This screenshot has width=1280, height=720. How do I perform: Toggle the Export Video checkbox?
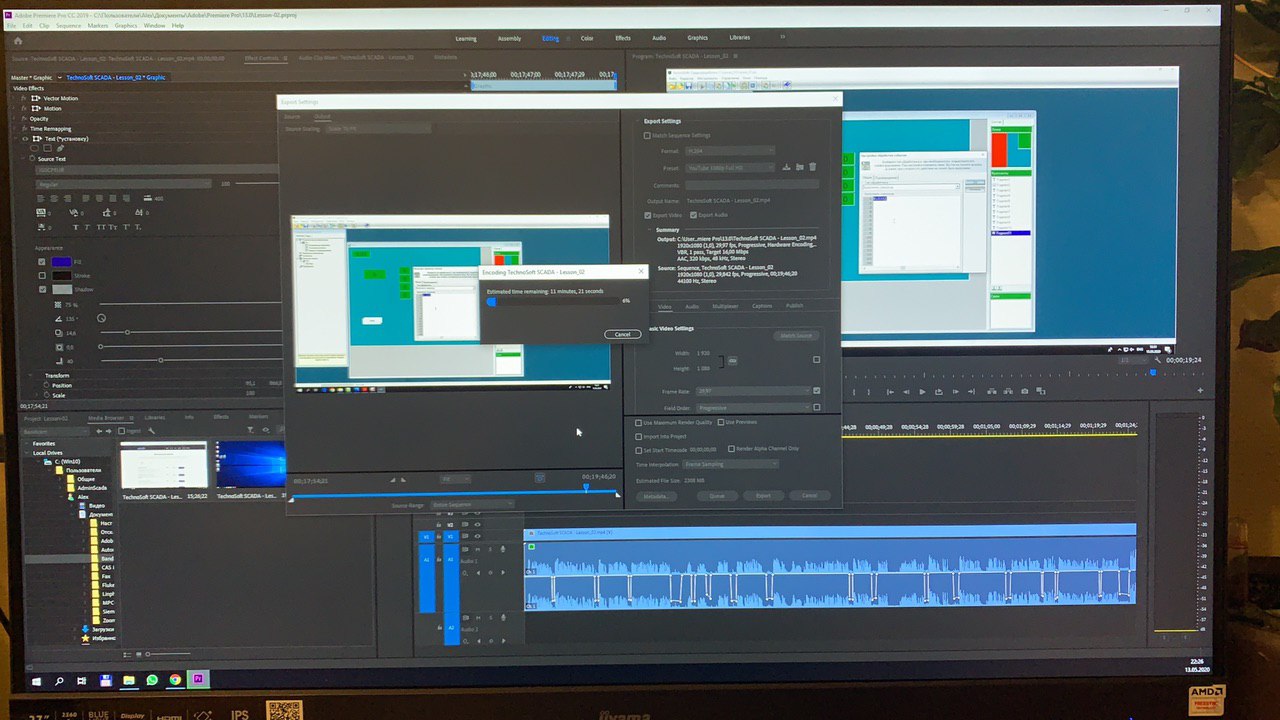pyautogui.click(x=648, y=215)
